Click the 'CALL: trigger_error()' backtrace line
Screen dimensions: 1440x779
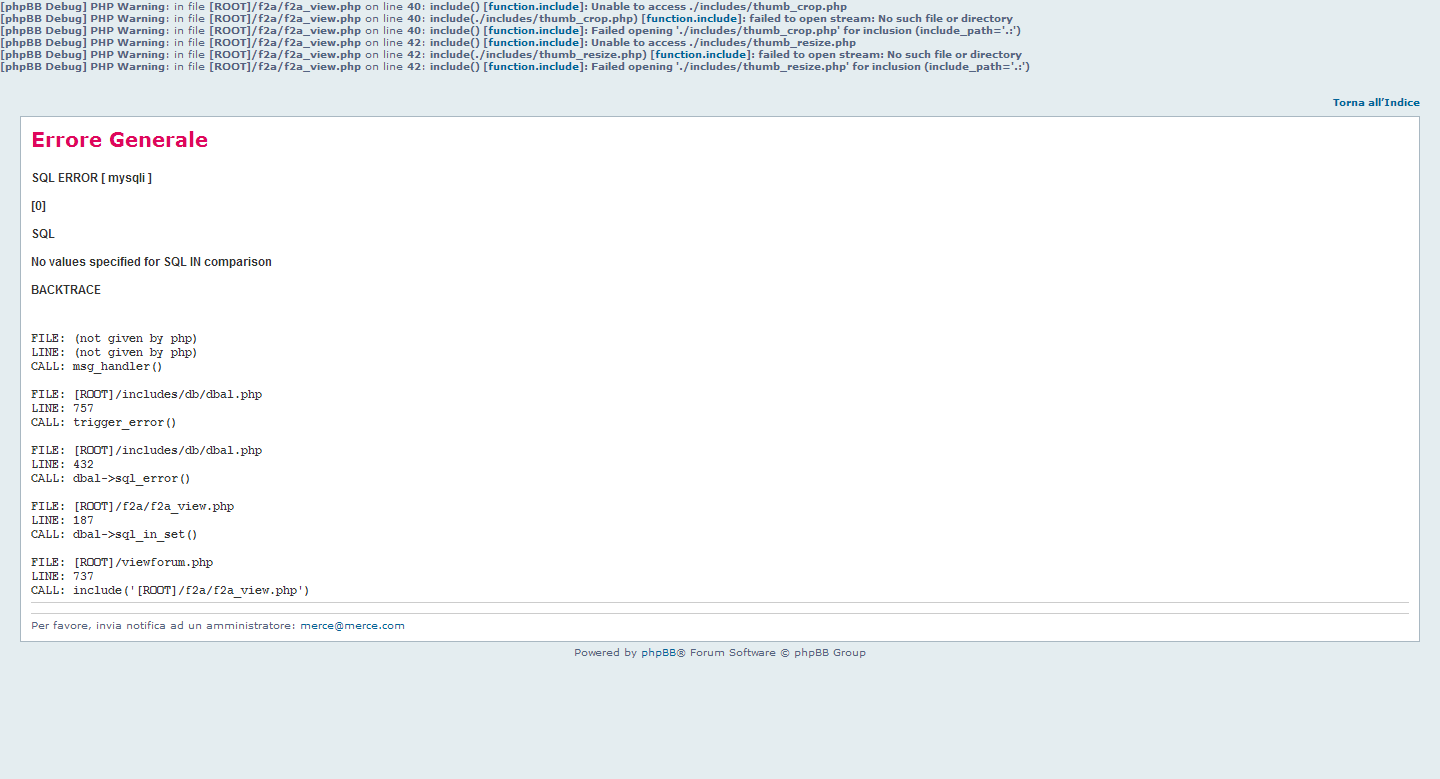point(104,423)
